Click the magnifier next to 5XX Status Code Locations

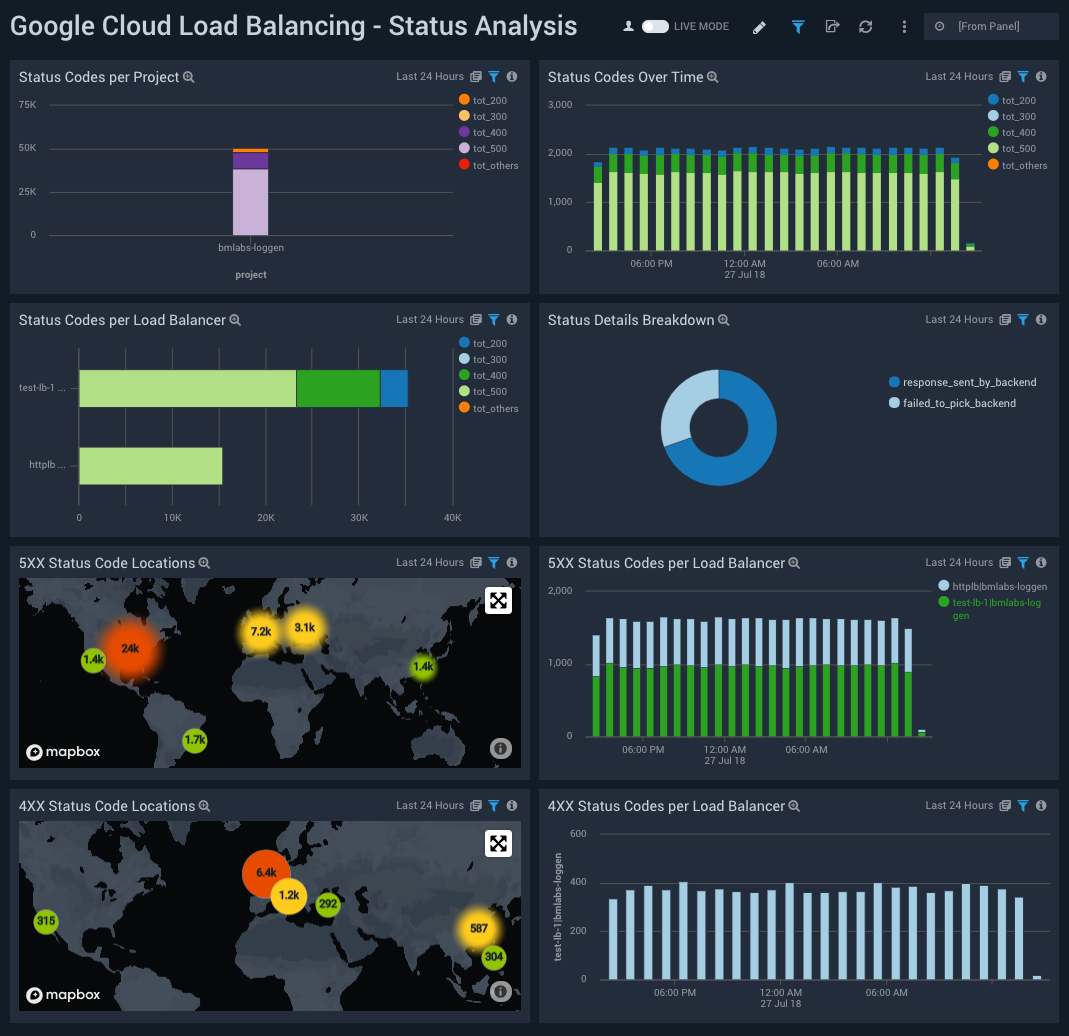pyautogui.click(x=206, y=562)
